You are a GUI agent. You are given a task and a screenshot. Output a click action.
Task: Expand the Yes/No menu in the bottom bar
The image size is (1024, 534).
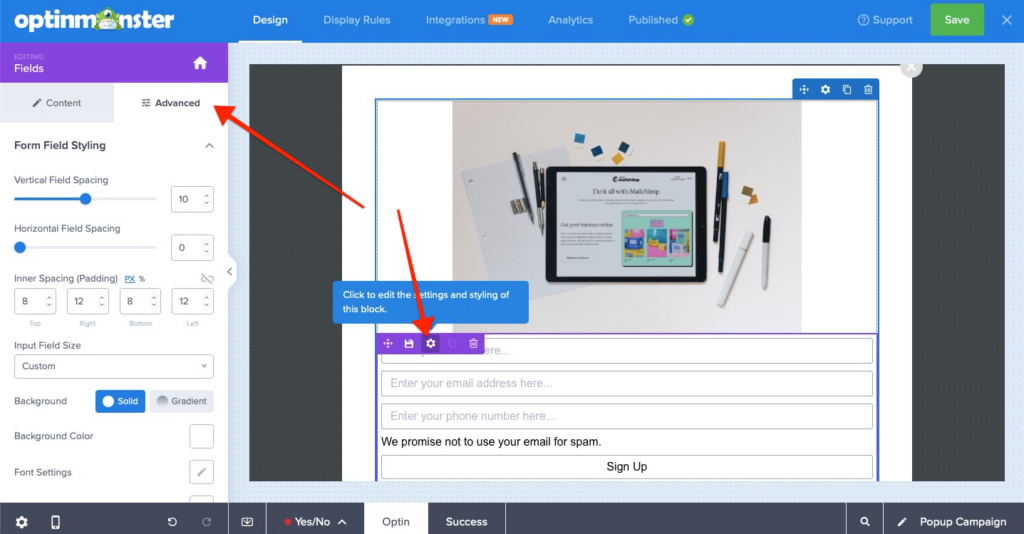314,522
